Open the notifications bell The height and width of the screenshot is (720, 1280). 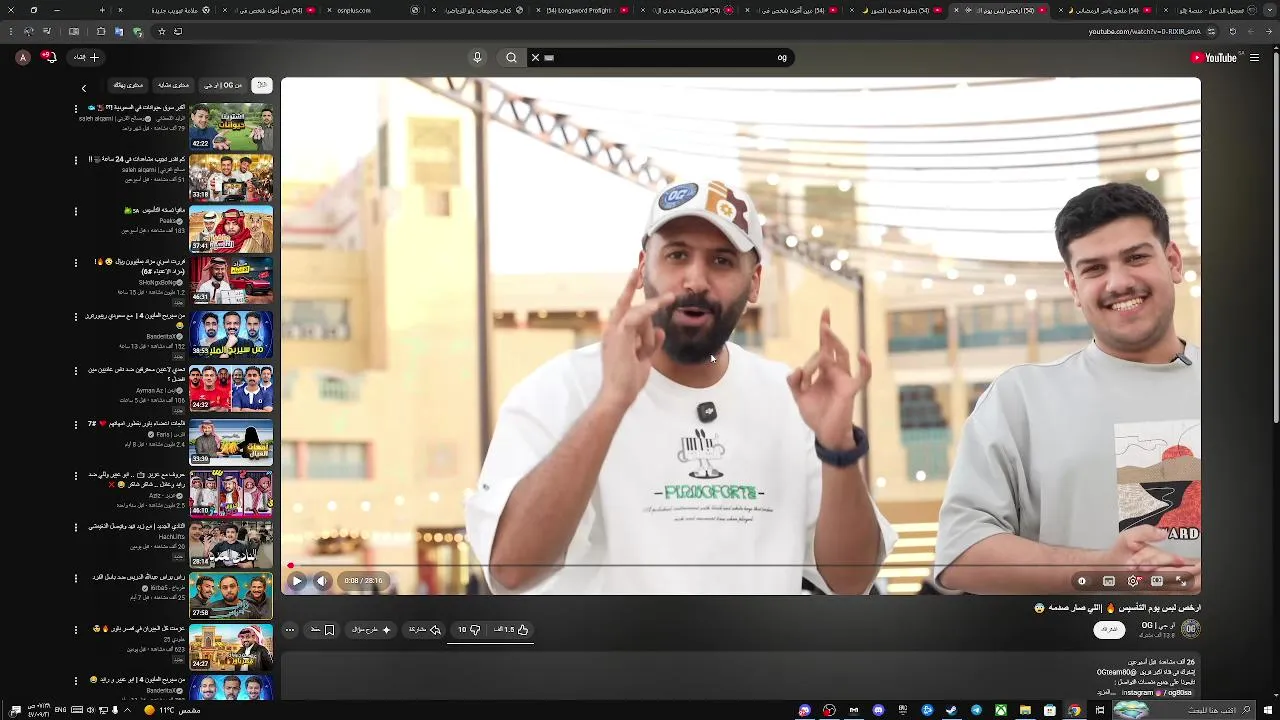tap(48, 58)
